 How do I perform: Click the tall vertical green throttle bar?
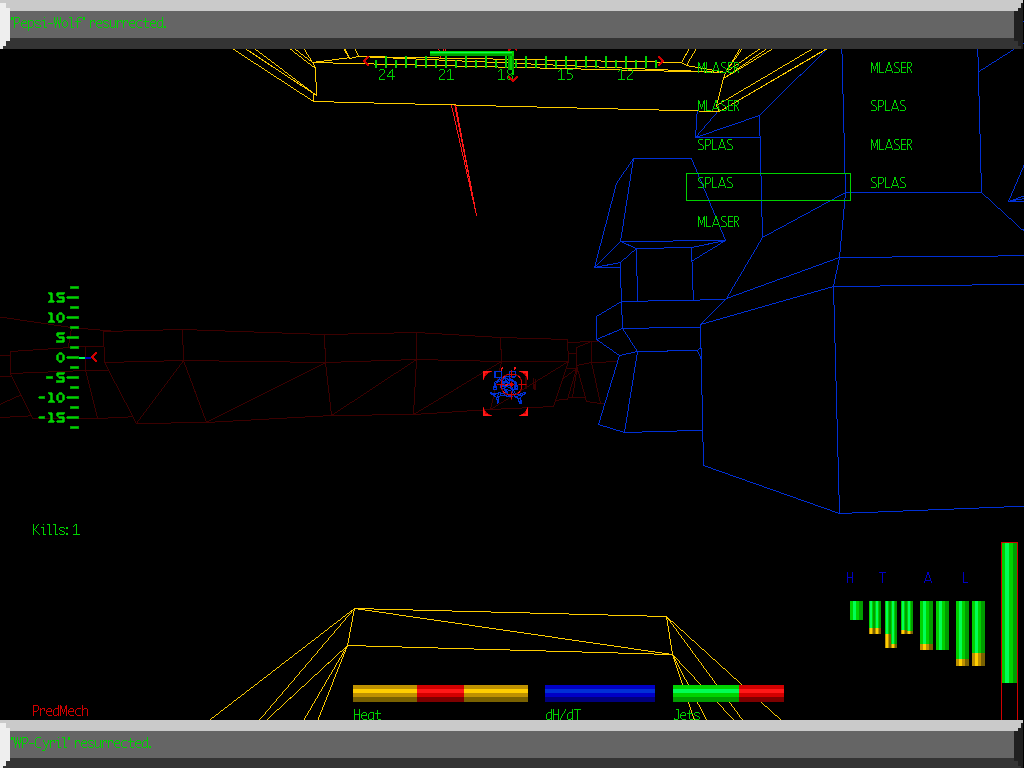pyautogui.click(x=1009, y=612)
